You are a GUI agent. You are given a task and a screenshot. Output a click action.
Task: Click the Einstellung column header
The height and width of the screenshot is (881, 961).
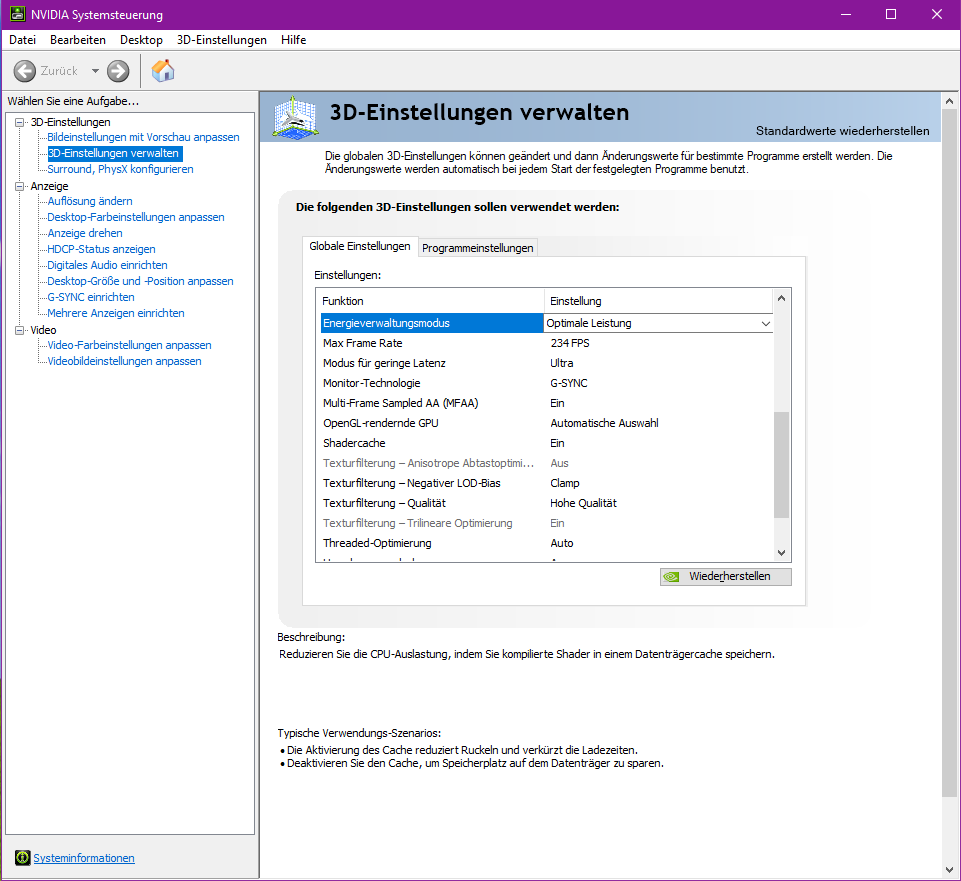click(659, 301)
